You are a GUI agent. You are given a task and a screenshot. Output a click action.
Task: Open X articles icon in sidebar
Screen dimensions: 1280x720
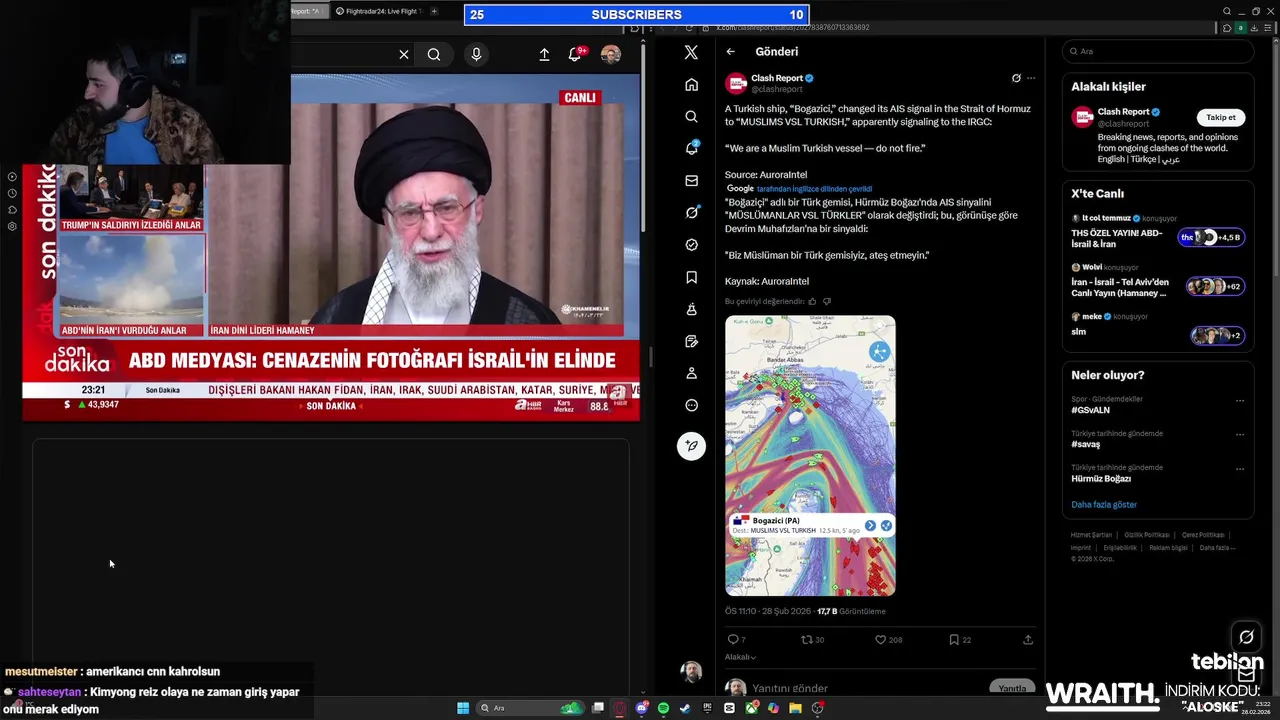click(x=691, y=341)
